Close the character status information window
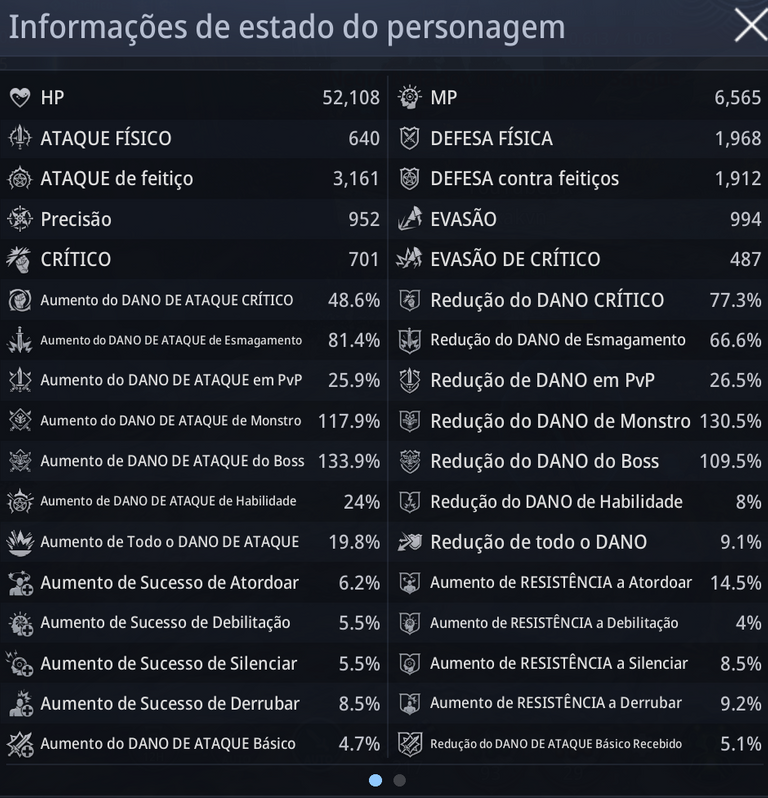This screenshot has height=798, width=768. (750, 25)
